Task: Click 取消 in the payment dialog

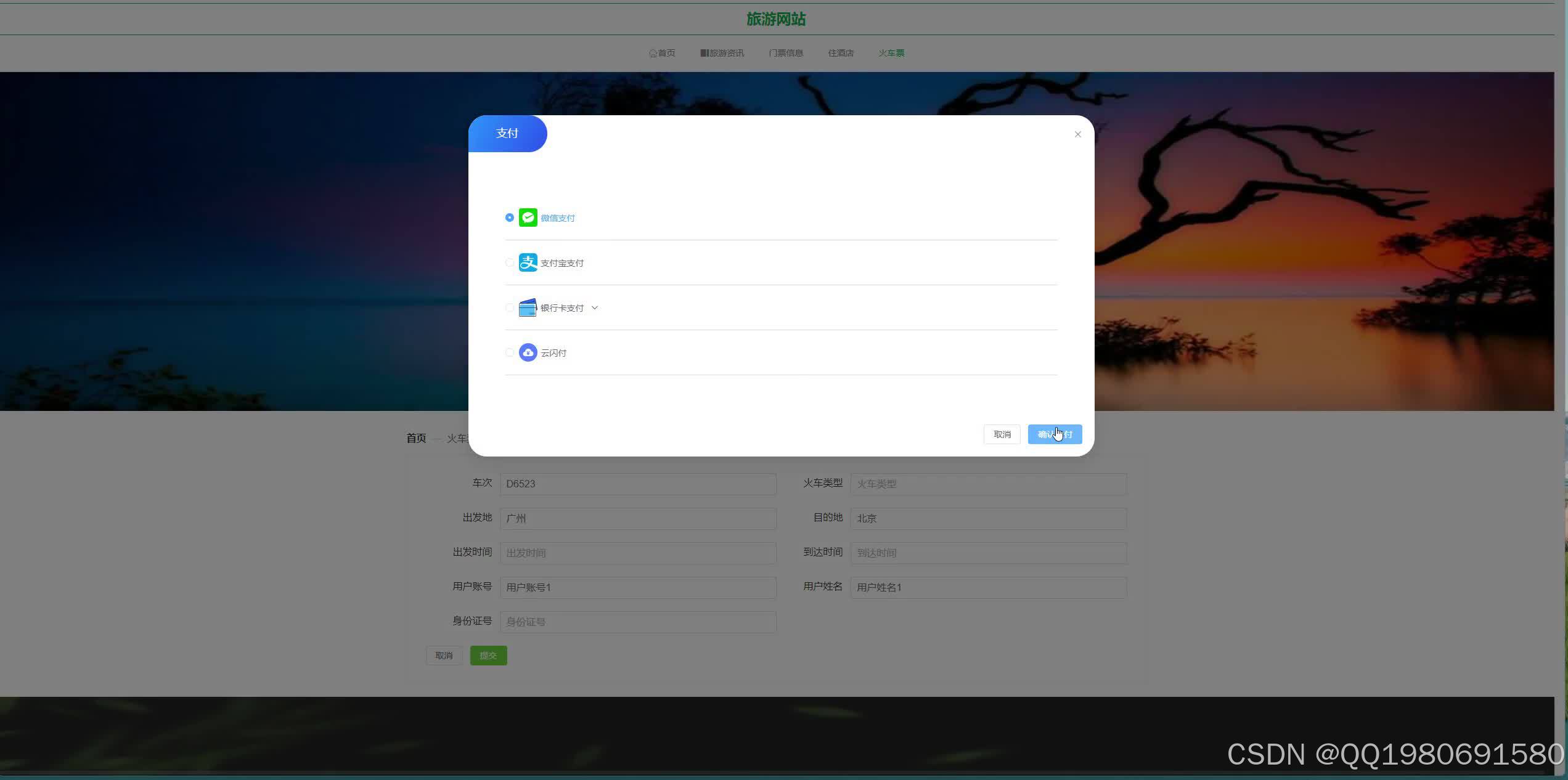Action: (1002, 434)
